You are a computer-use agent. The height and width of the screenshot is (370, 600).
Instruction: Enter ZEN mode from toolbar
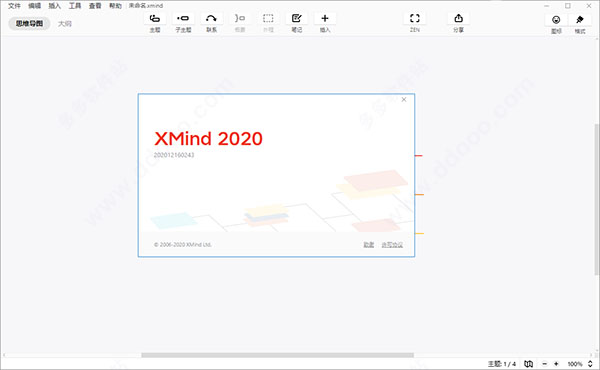click(415, 18)
